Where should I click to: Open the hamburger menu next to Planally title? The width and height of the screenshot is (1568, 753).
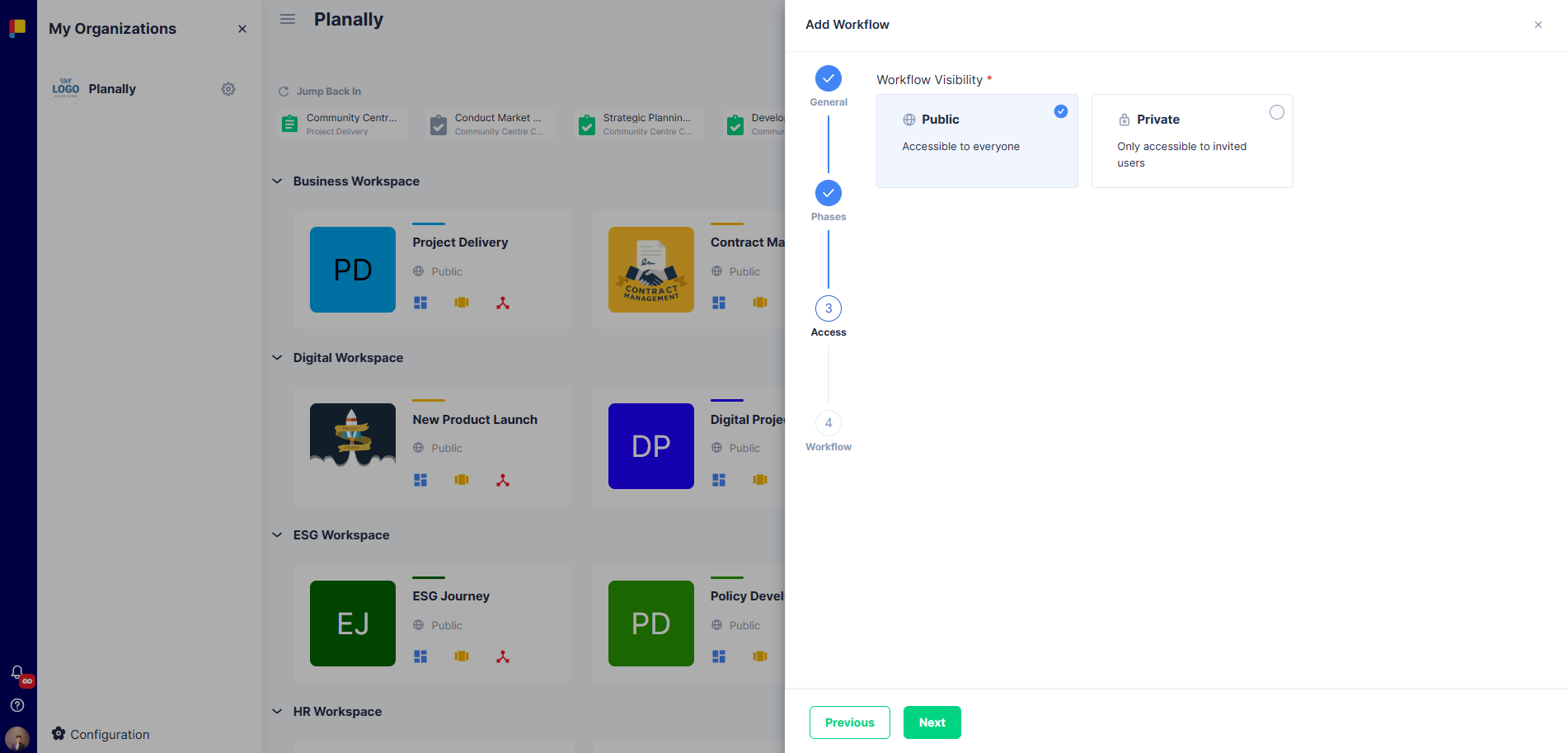[287, 18]
